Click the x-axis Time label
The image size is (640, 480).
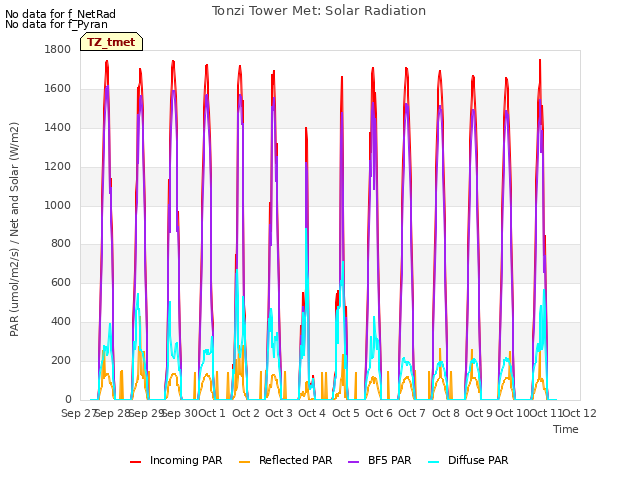click(x=566, y=429)
